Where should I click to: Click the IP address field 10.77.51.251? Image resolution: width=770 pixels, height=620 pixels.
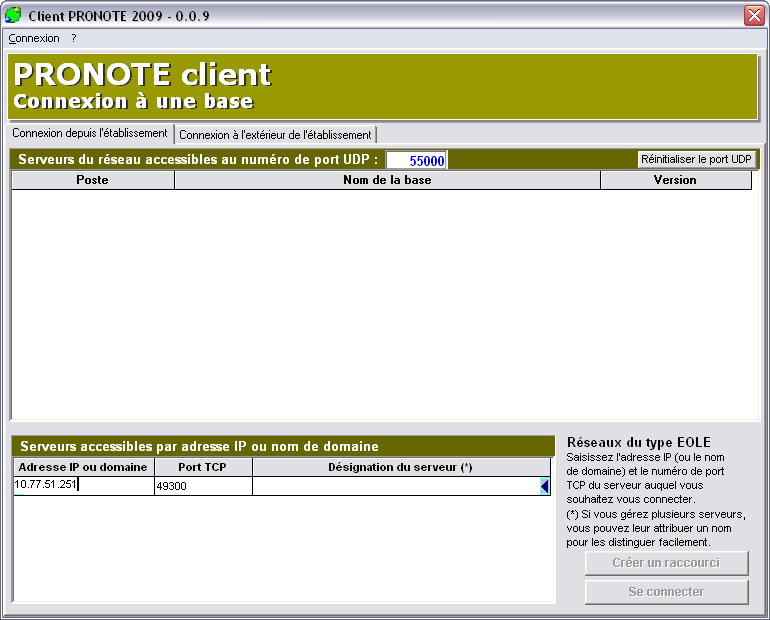point(83,485)
